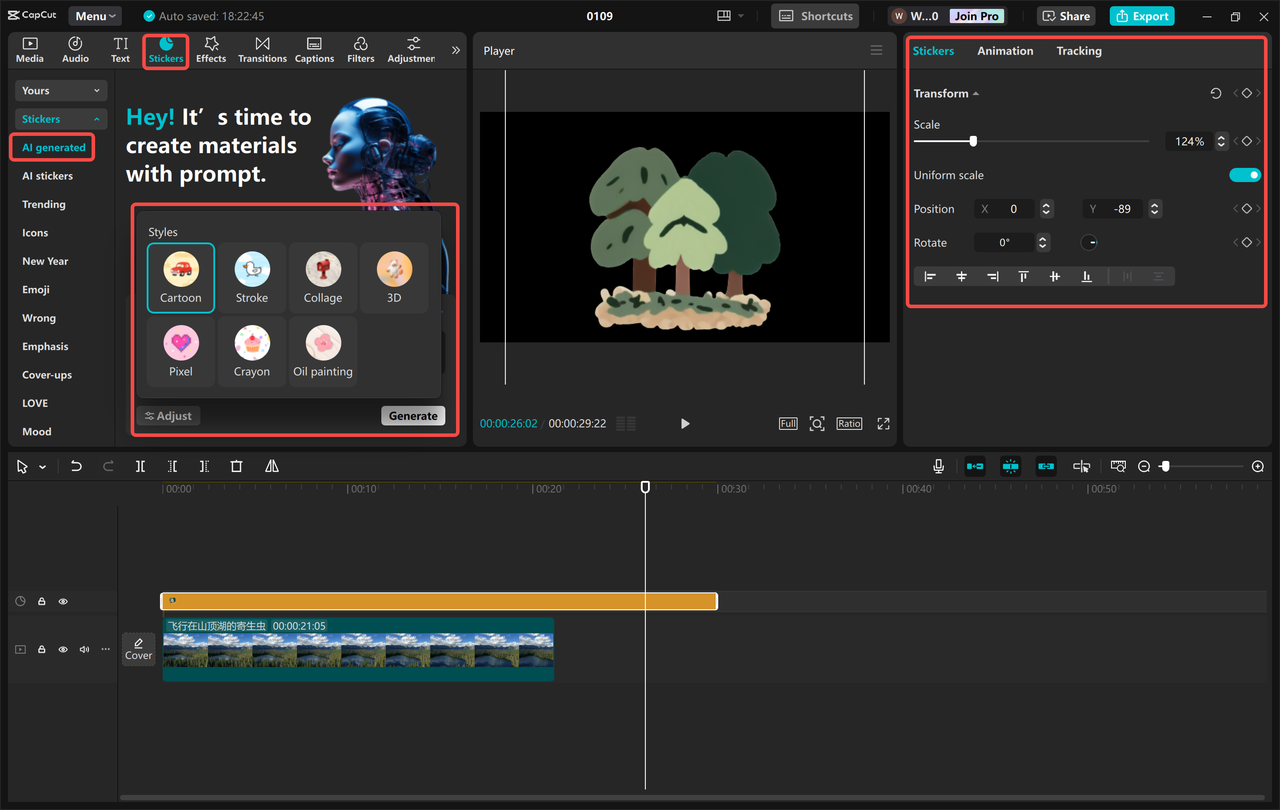
Task: Click the Generate button
Action: 412,415
